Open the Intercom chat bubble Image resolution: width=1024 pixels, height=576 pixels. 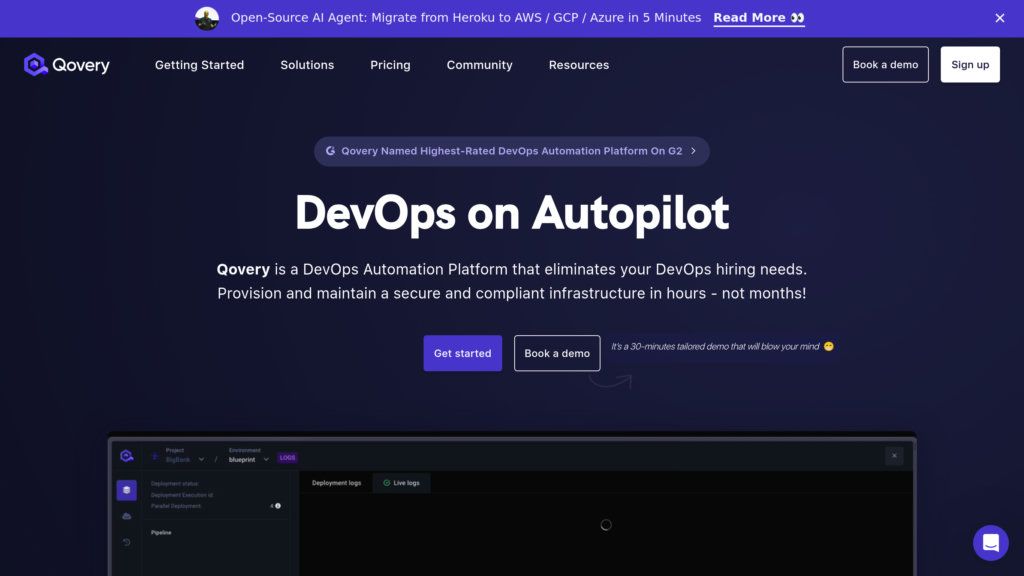tap(991, 543)
